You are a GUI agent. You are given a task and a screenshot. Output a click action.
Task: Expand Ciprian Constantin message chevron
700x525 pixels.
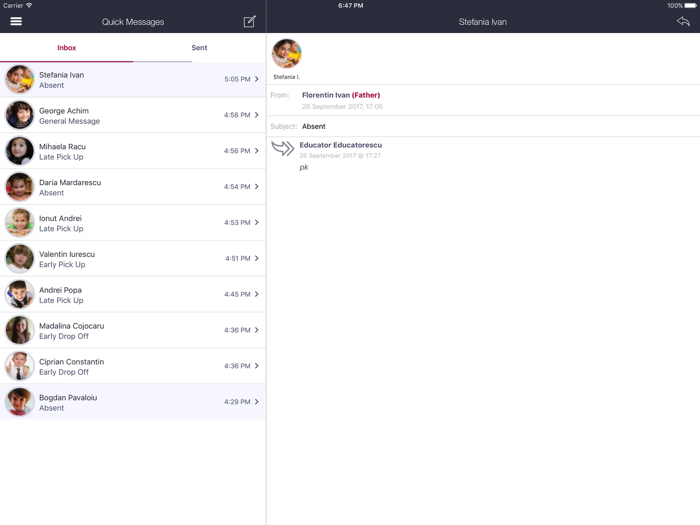click(257, 366)
